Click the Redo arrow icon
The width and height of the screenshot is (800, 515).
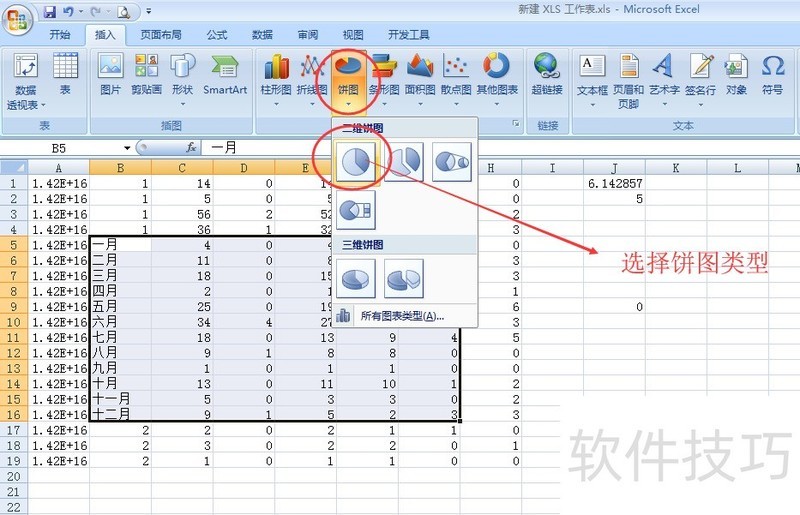(x=95, y=11)
